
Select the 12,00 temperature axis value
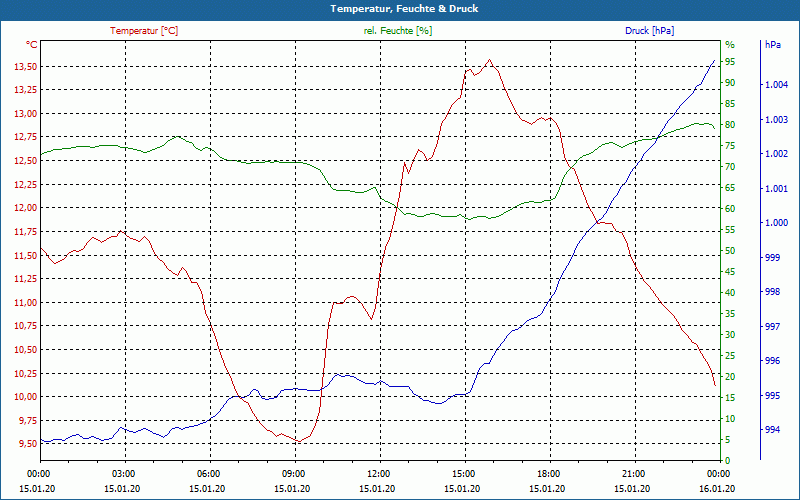point(25,208)
